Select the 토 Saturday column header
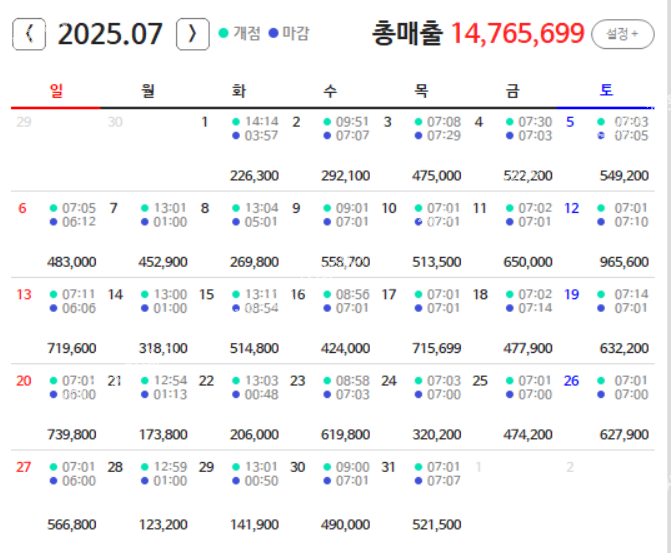 pos(606,91)
